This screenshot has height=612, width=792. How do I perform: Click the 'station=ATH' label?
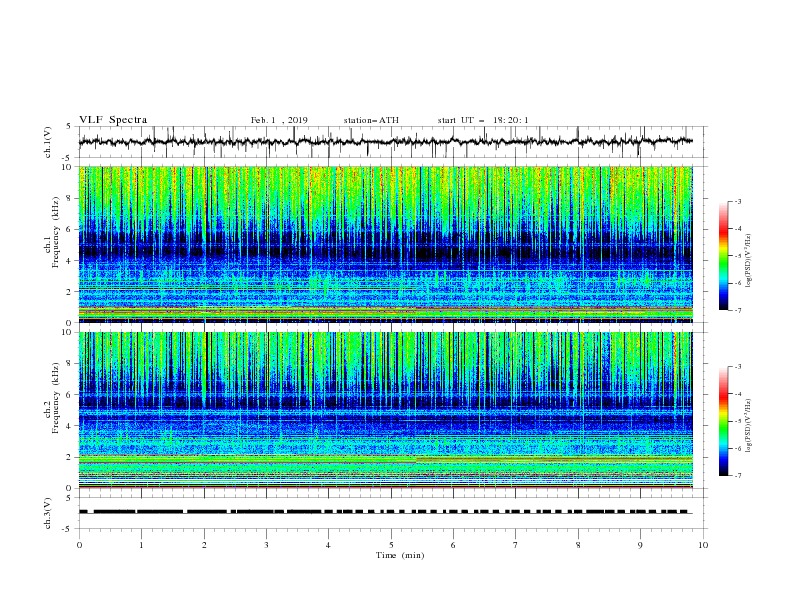[371, 120]
